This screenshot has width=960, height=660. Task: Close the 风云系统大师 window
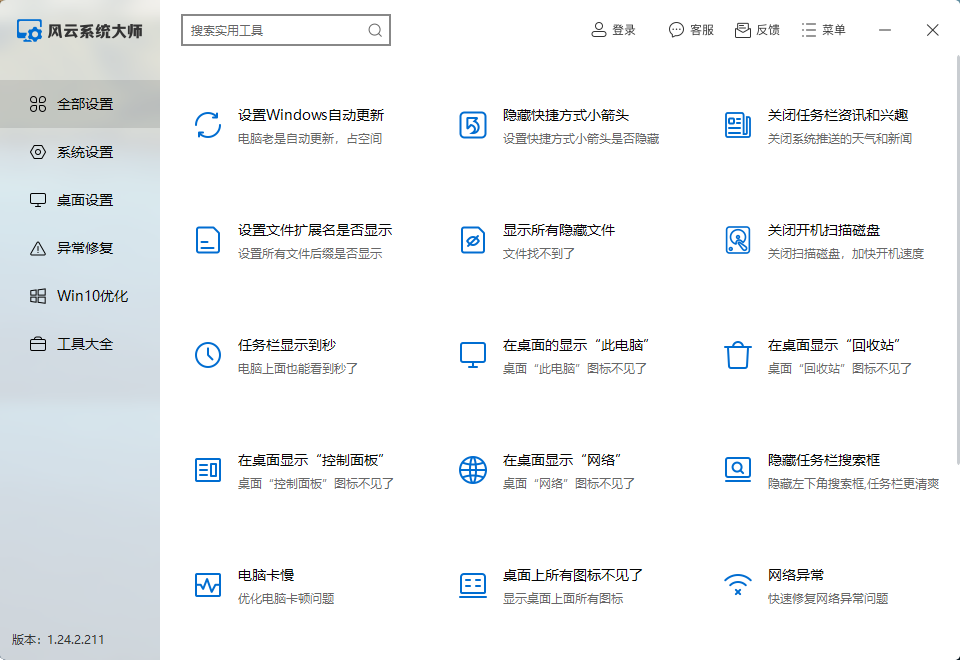click(x=932, y=30)
